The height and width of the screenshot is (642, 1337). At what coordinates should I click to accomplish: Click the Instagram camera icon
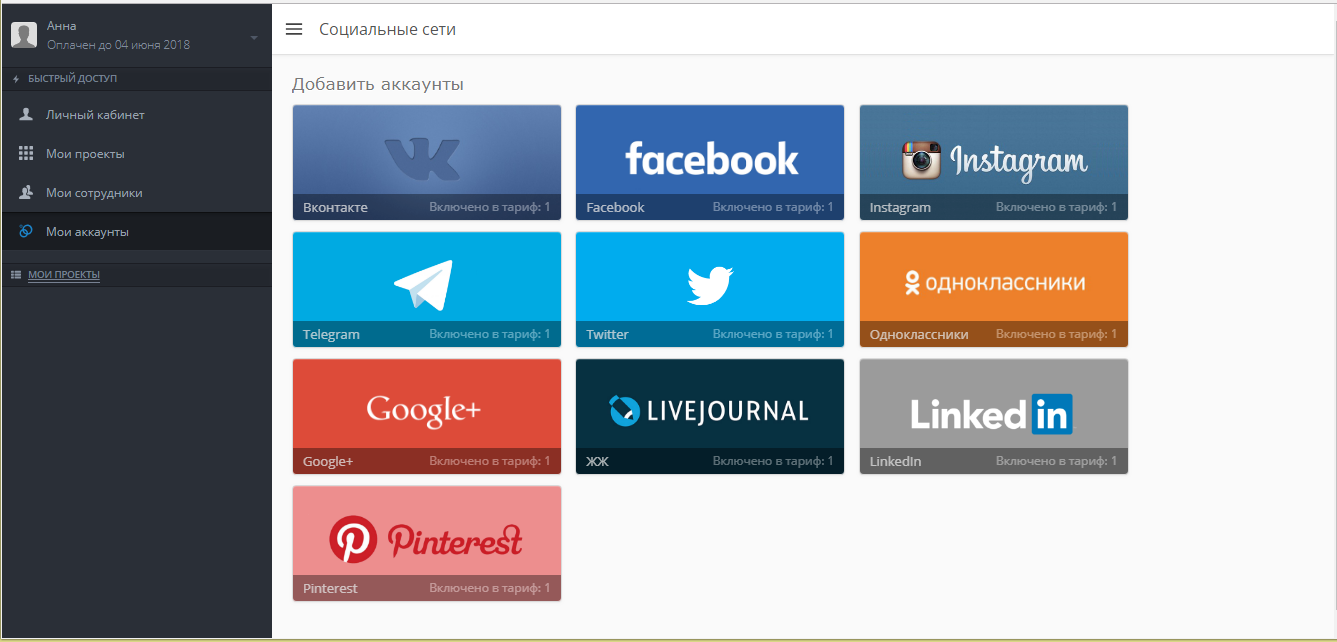(x=922, y=160)
